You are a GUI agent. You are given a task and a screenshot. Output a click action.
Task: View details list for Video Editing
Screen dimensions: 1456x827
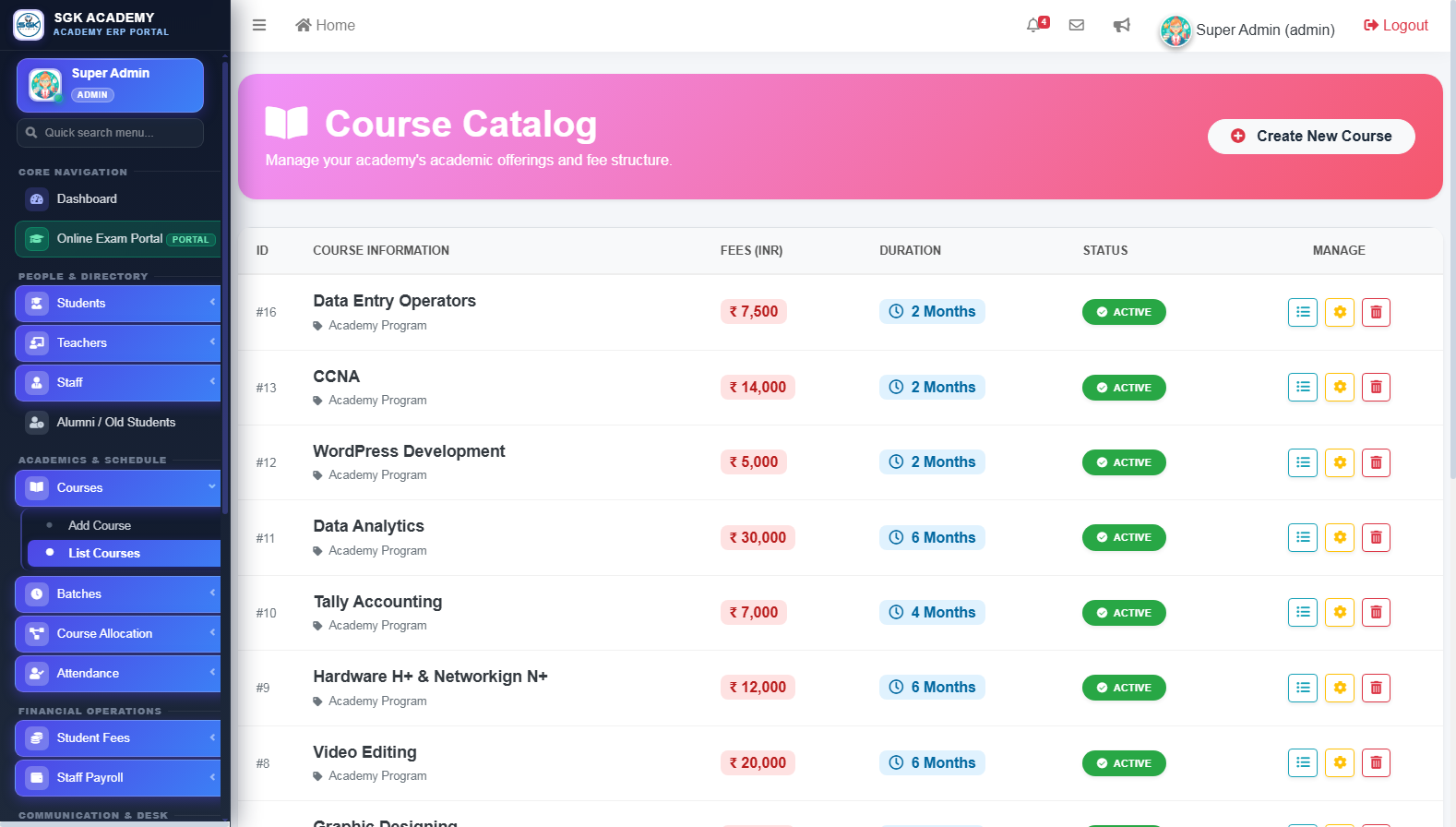(x=1303, y=762)
